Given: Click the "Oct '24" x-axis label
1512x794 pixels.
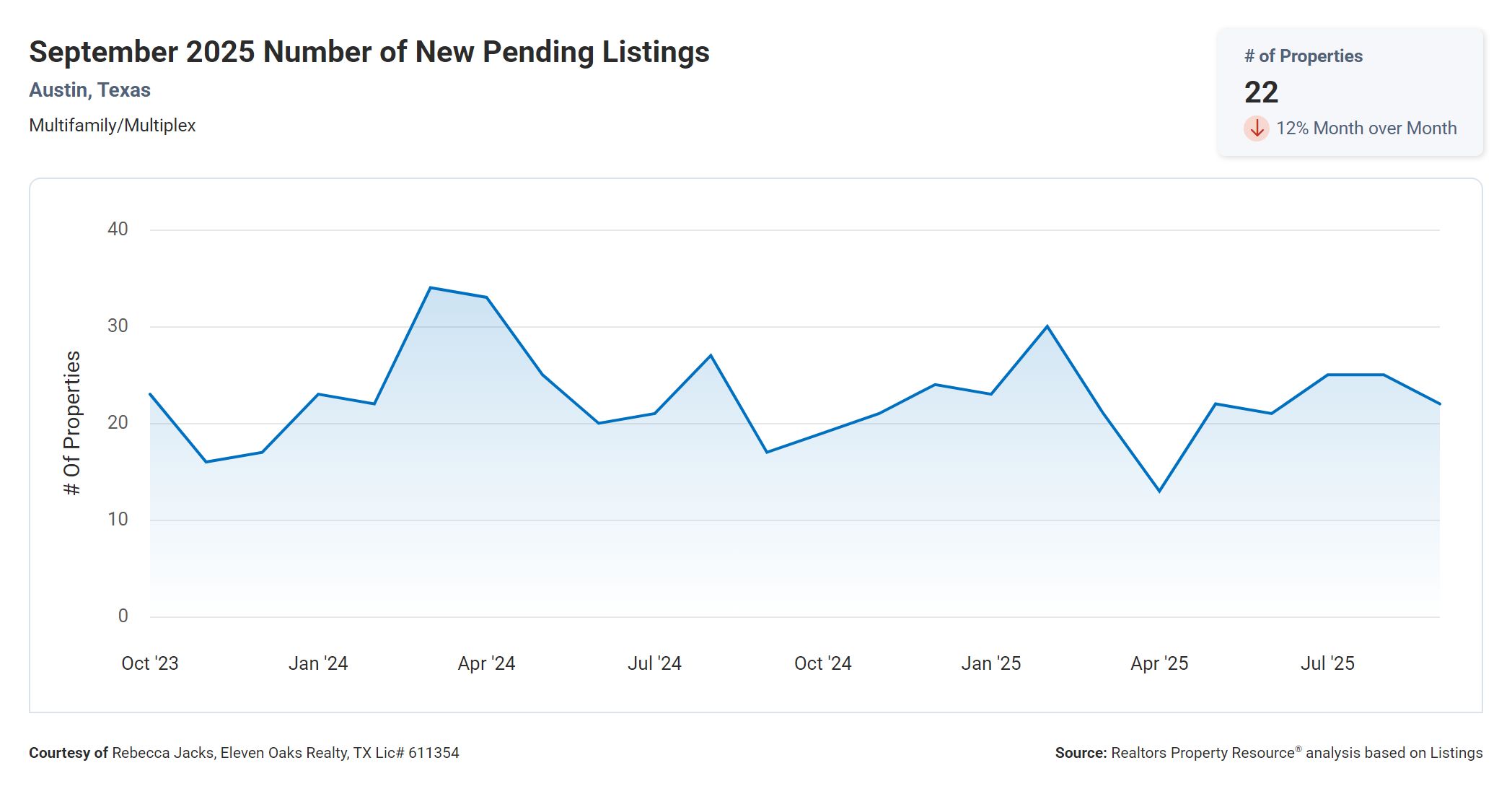Looking at the screenshot, I should (822, 663).
